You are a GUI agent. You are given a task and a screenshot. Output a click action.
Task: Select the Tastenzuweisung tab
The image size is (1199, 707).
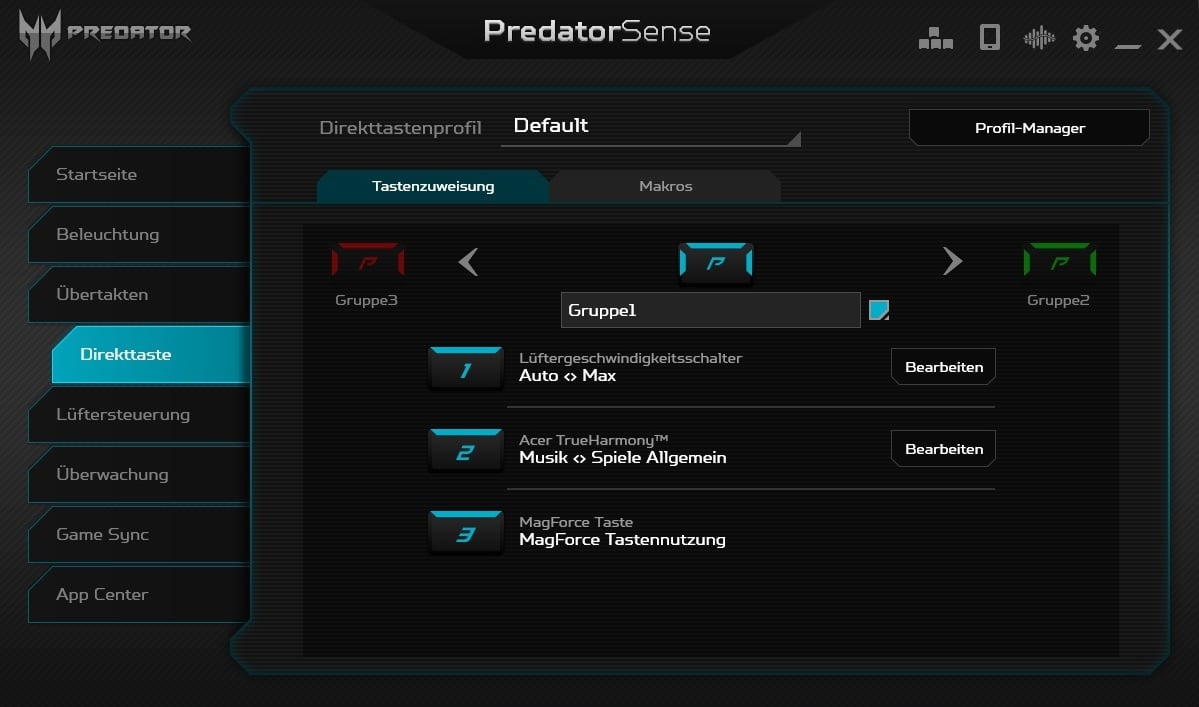(433, 186)
